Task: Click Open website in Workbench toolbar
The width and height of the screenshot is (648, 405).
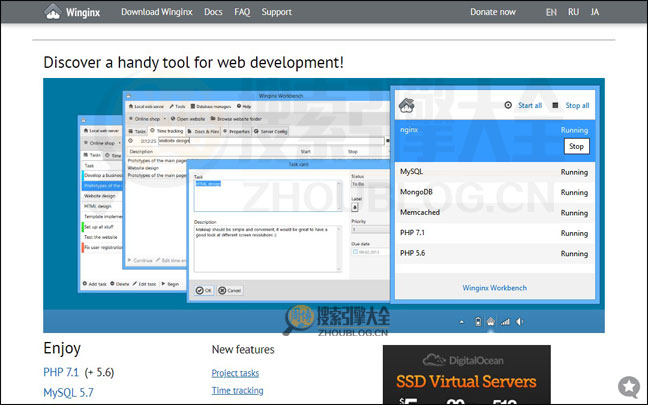Action: tap(188, 119)
